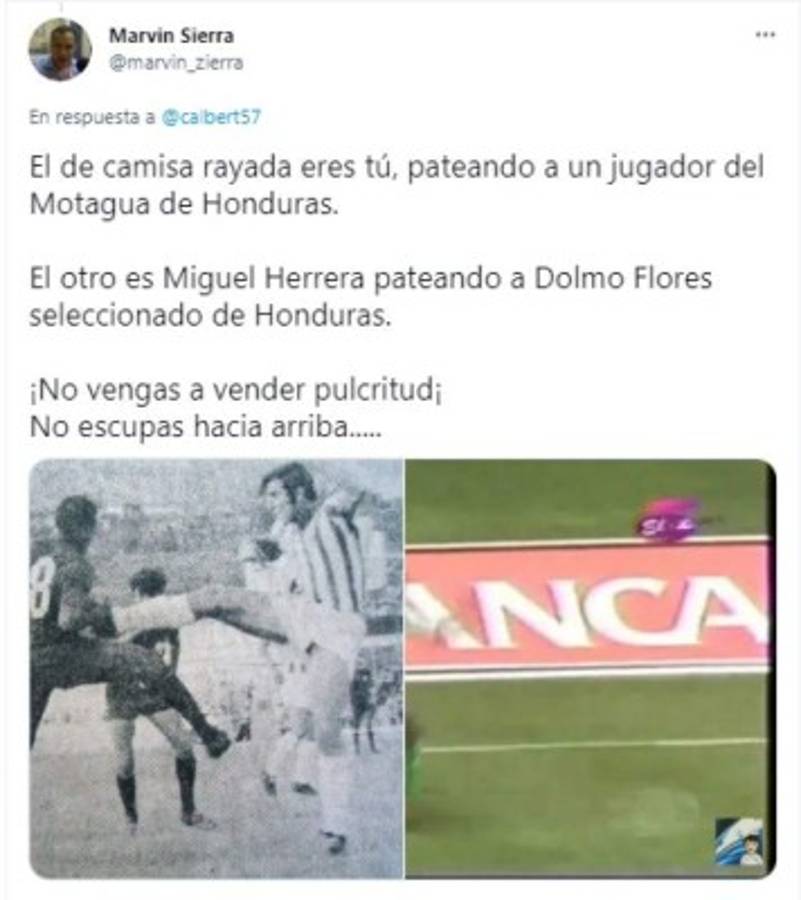This screenshot has height=900, width=801.
Task: Click the tweet text mentioning Miguel Herrera
Action: tap(371, 297)
